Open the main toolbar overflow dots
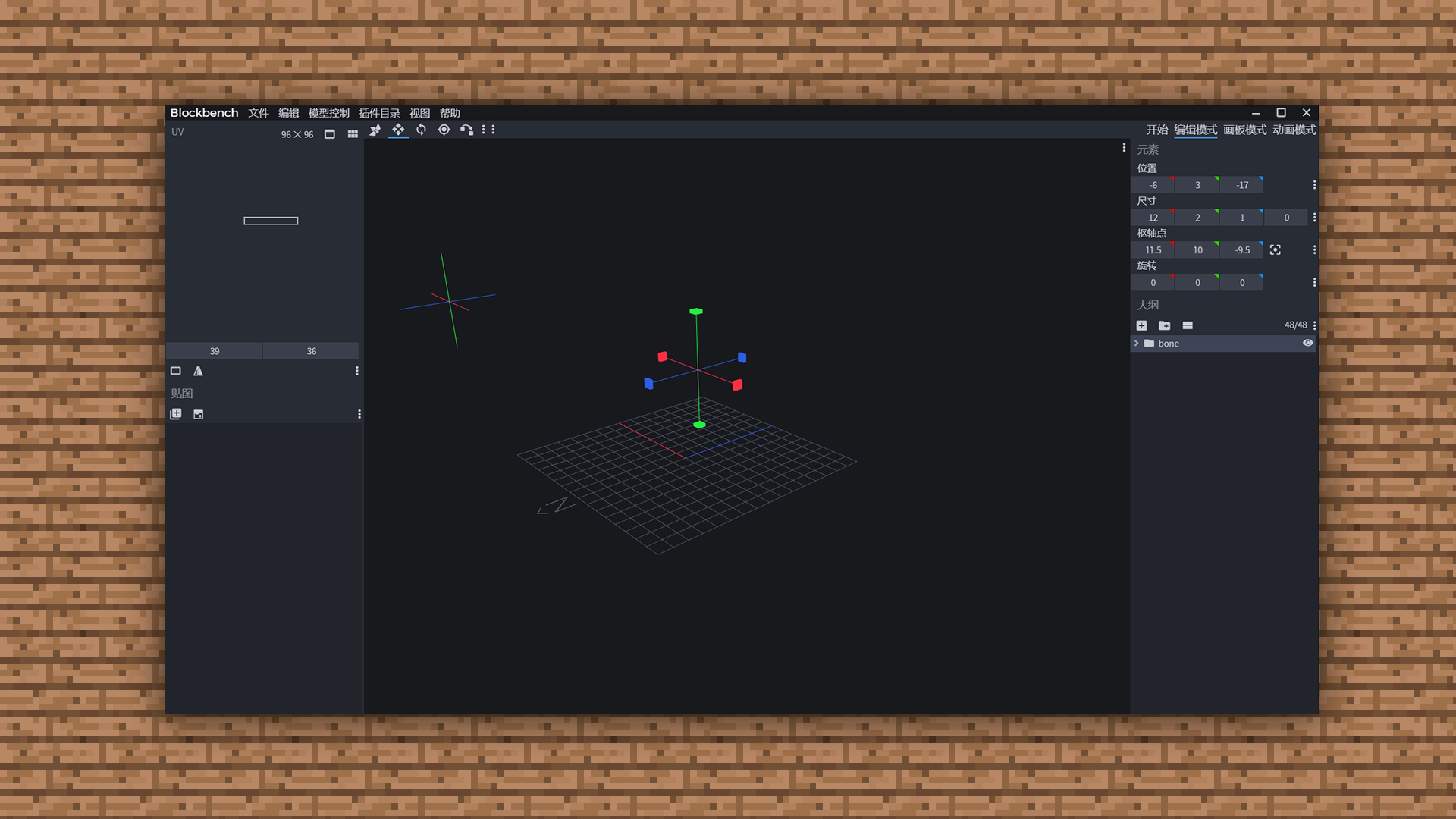Screen dimensions: 1456x819 click(488, 130)
